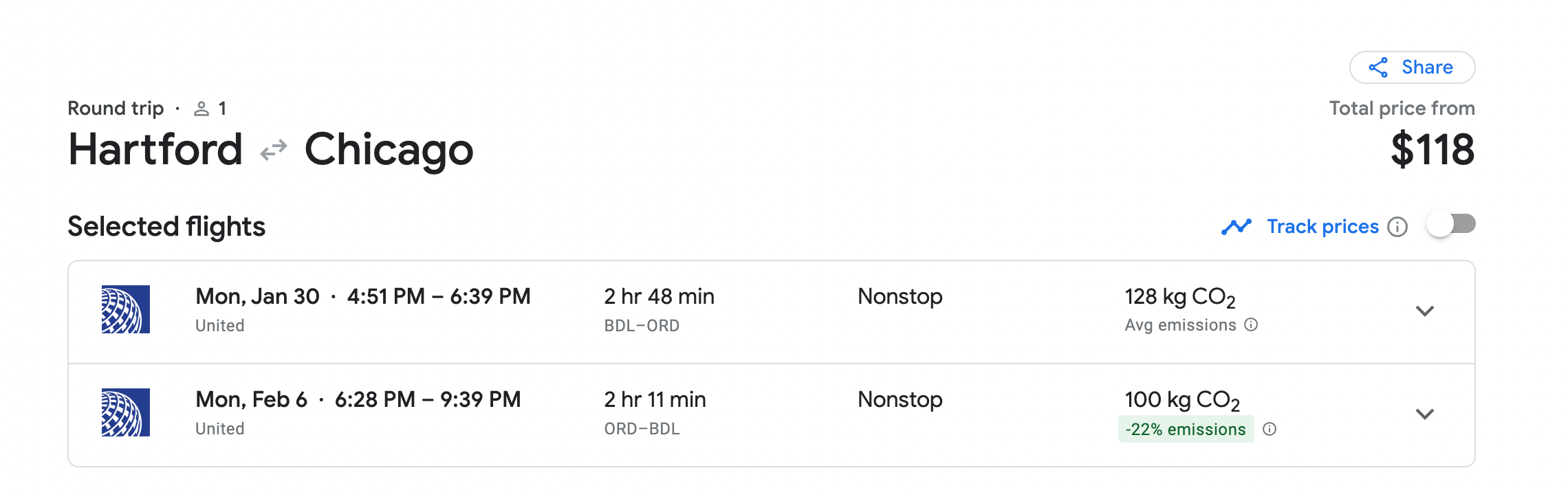Click the Track prices trend graph icon
This screenshot has width=1568, height=499.
1237,227
